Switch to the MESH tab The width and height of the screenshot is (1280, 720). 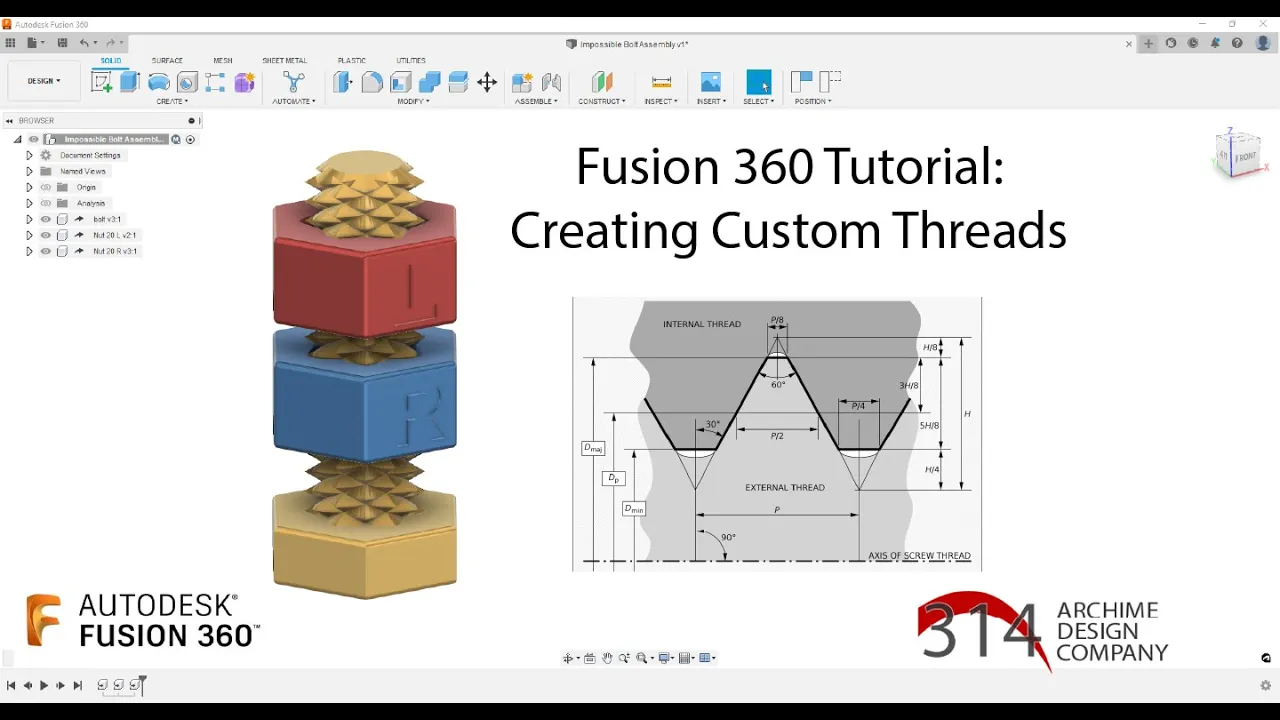tap(222, 60)
